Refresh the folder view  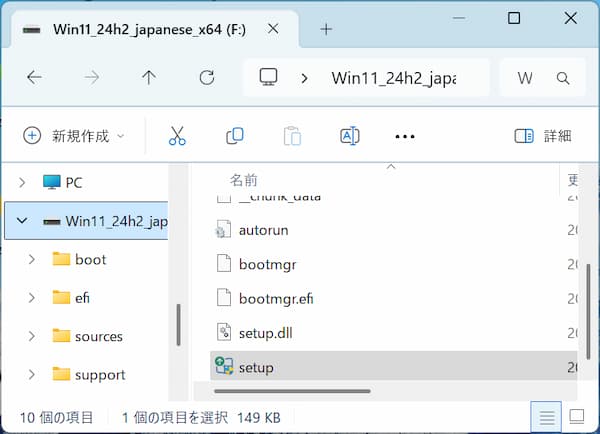207,78
